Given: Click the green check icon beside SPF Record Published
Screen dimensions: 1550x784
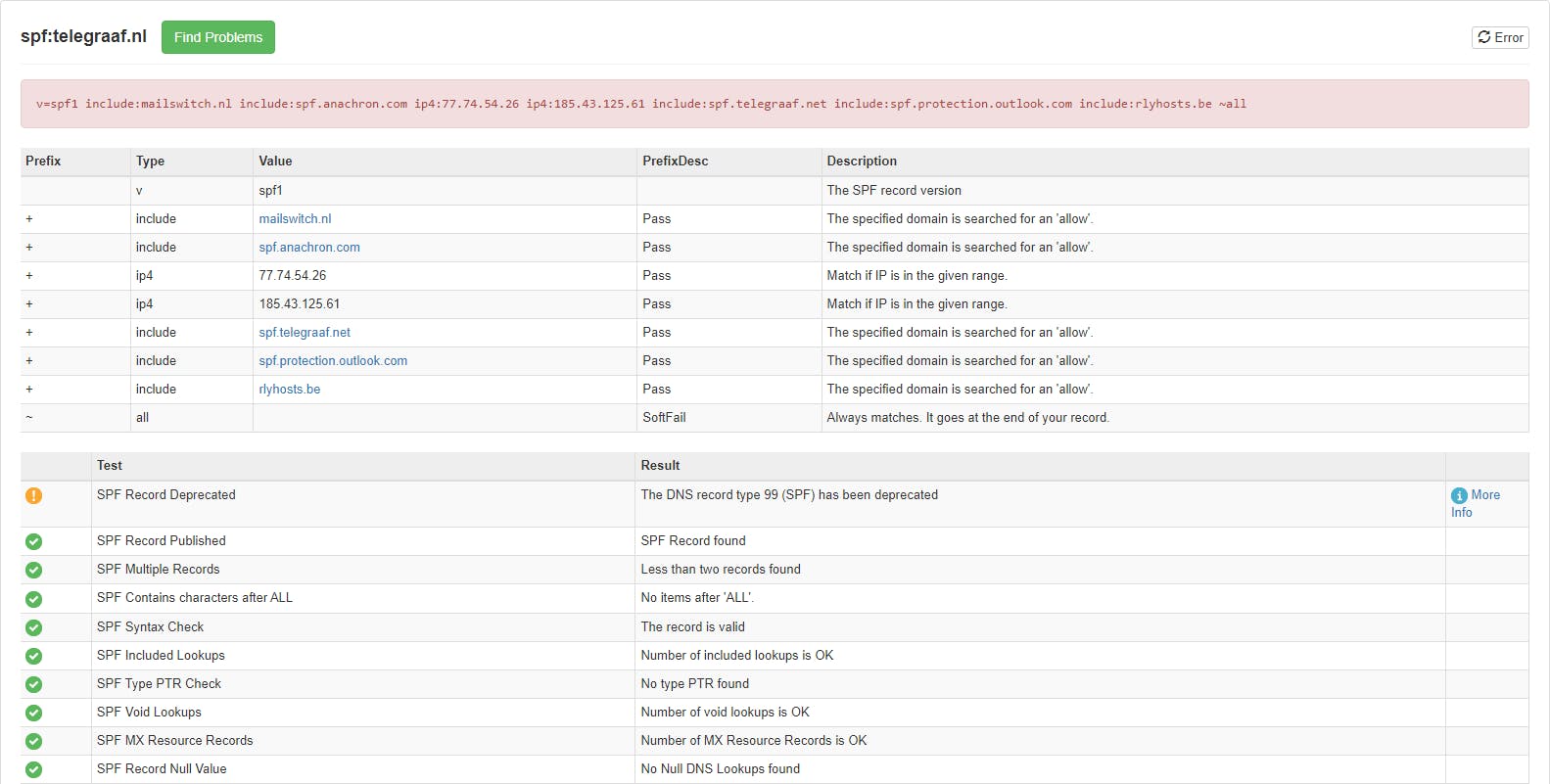Looking at the screenshot, I should coord(33,541).
